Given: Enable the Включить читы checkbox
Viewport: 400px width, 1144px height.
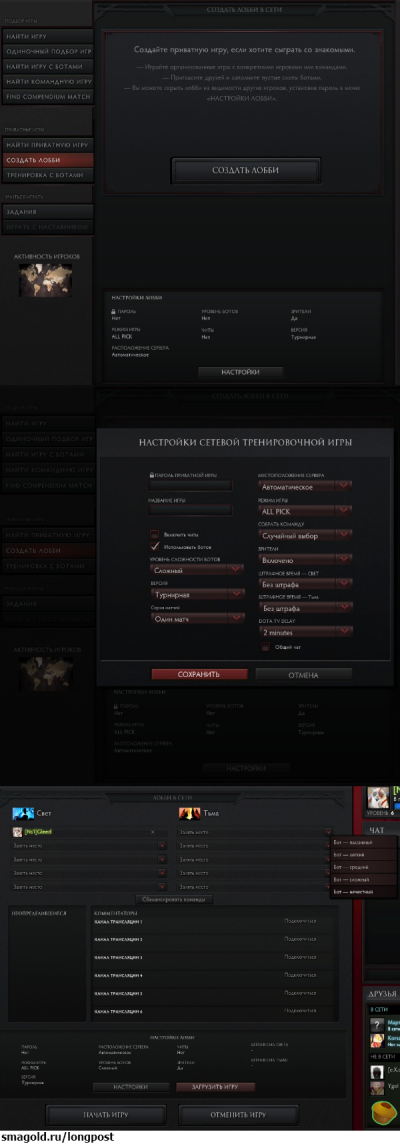Looking at the screenshot, I should coord(155,534).
